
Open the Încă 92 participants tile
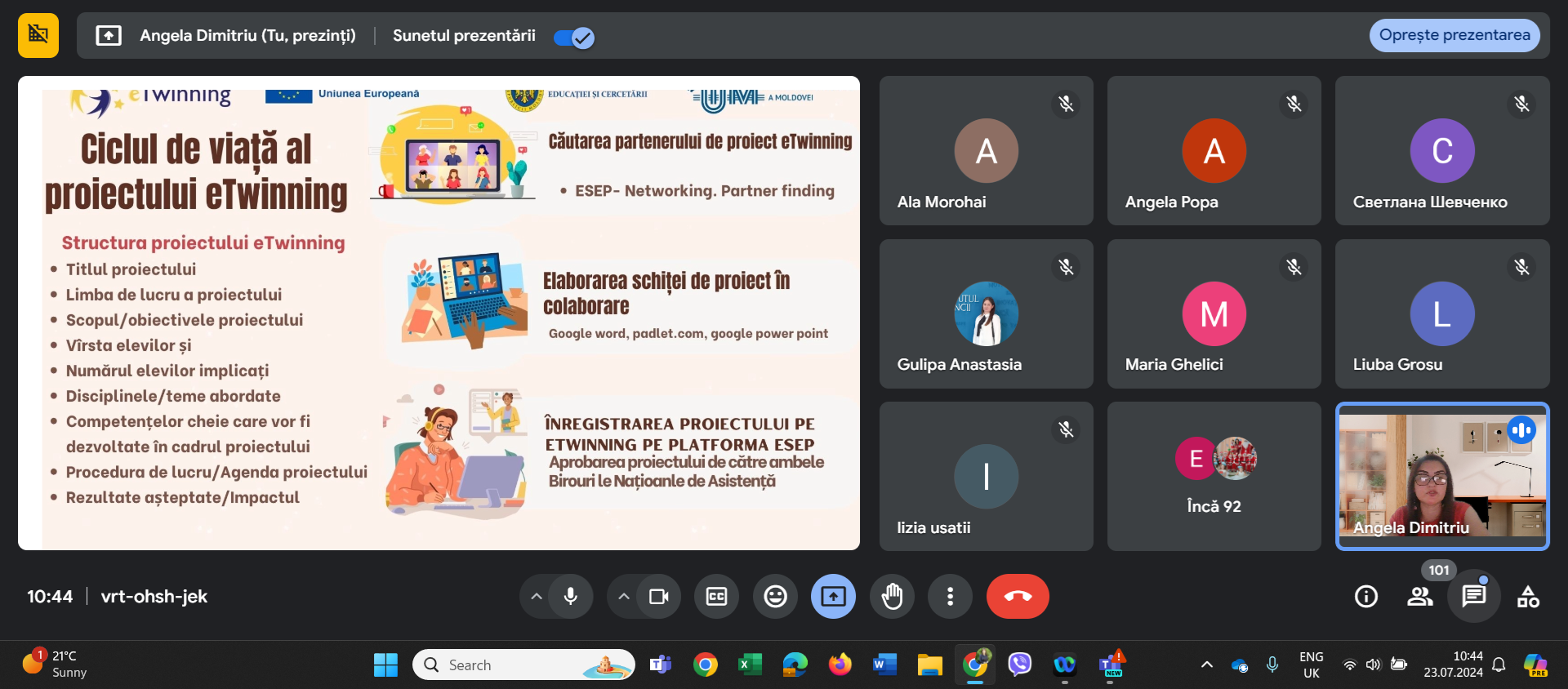pos(1214,476)
